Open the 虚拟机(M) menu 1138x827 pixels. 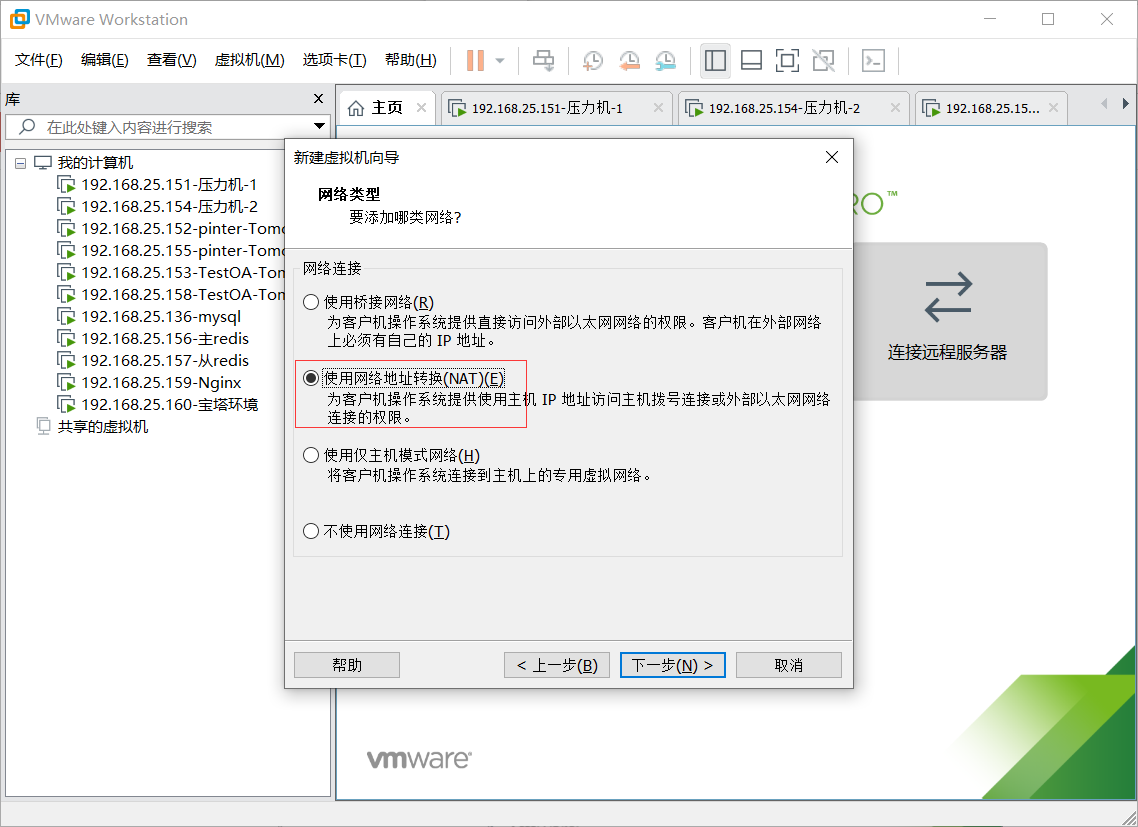(x=249, y=60)
